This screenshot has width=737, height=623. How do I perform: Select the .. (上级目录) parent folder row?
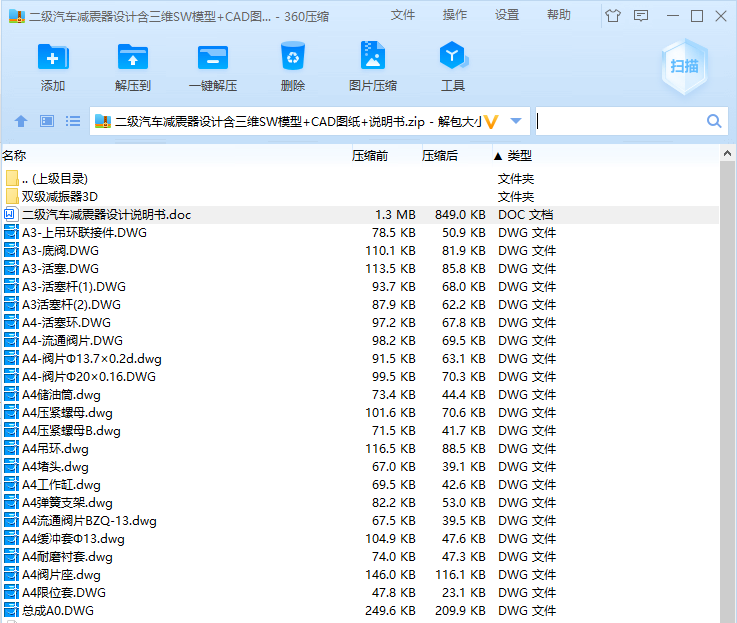(x=361, y=179)
